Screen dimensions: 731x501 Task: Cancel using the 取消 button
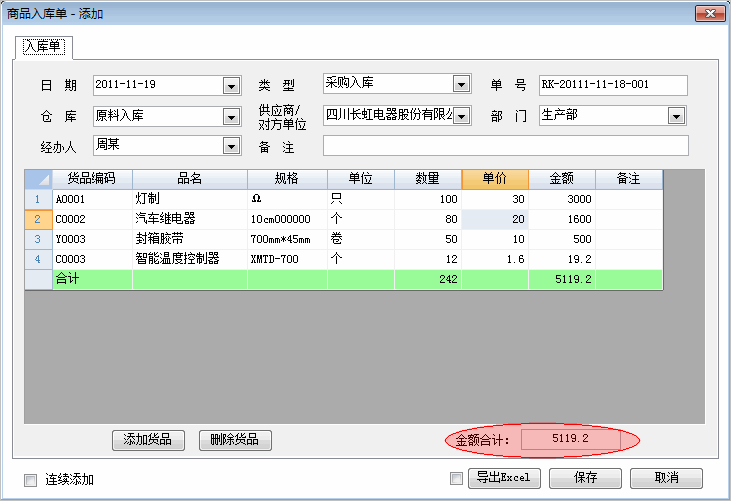tap(667, 478)
